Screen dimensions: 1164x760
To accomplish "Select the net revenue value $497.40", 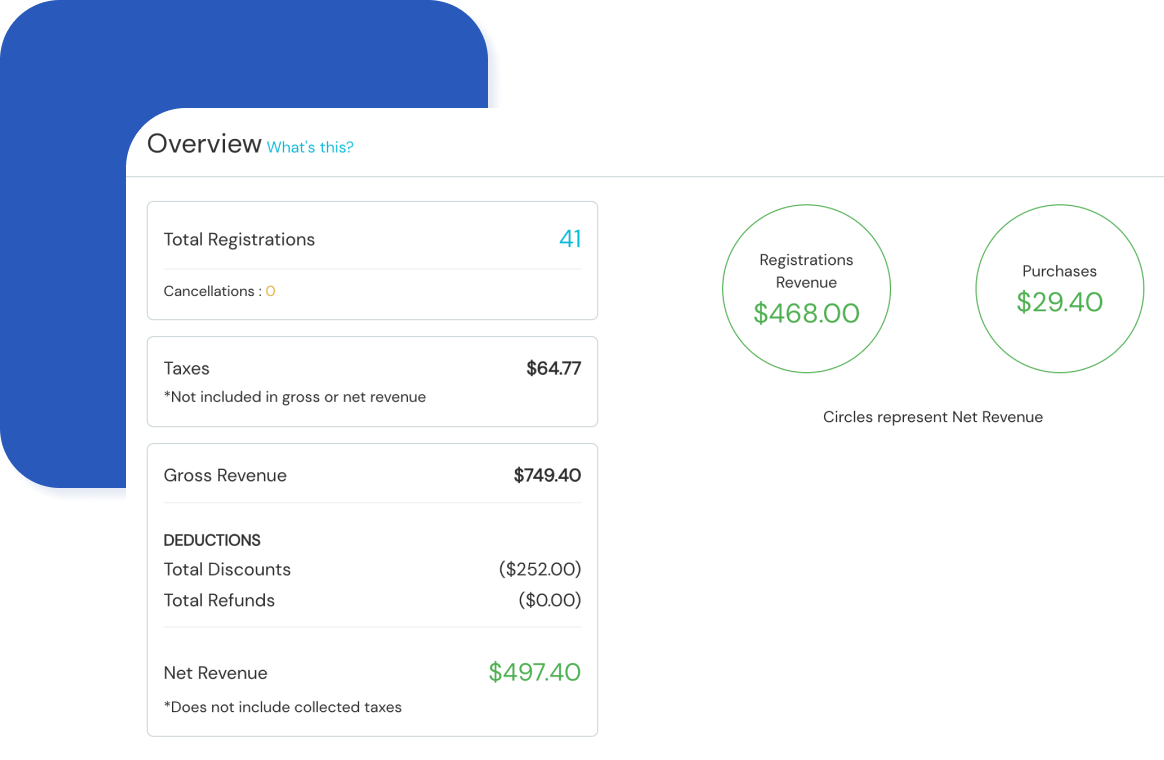I will (x=534, y=672).
